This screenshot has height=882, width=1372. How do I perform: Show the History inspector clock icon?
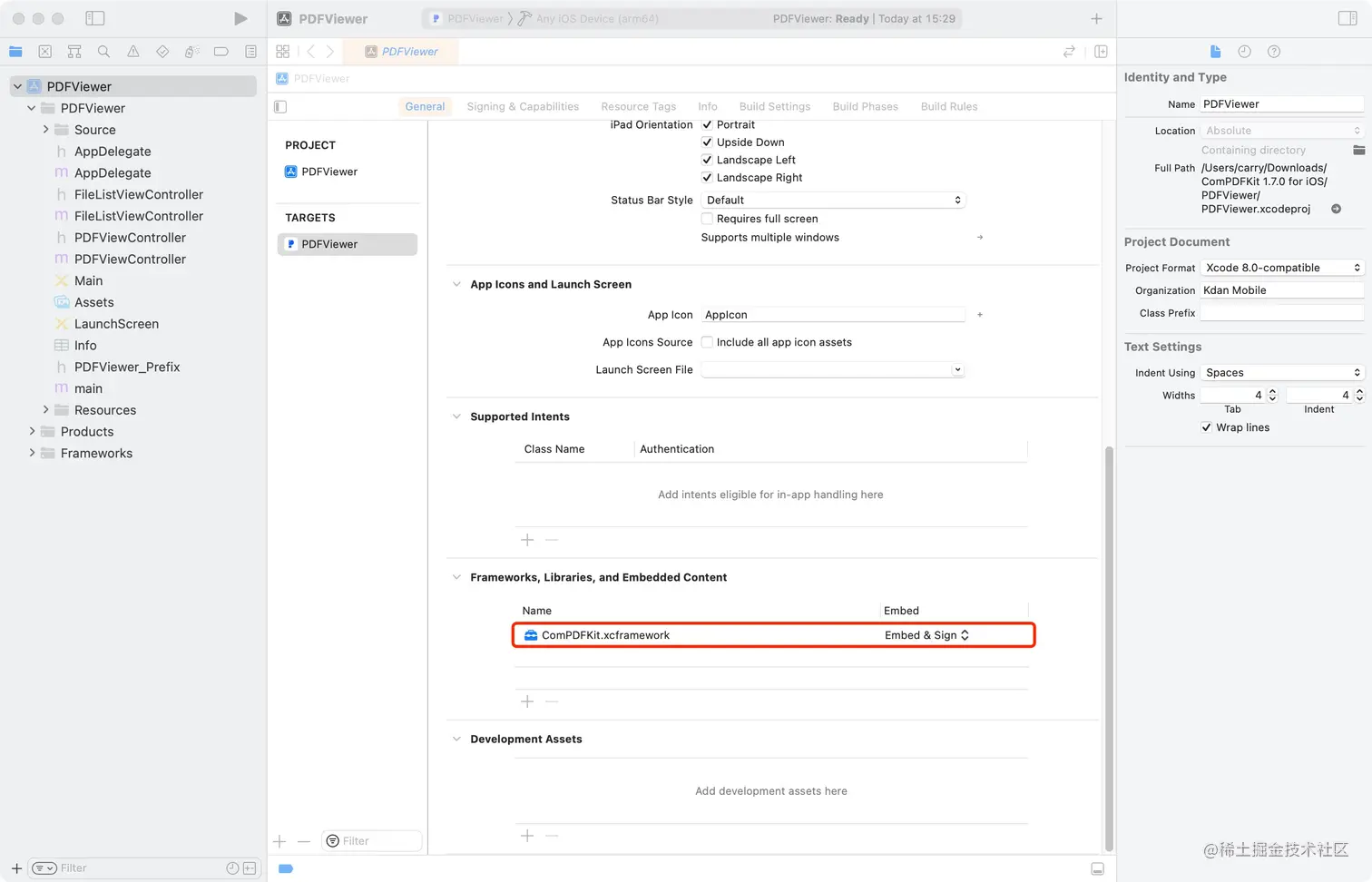pos(1244,52)
